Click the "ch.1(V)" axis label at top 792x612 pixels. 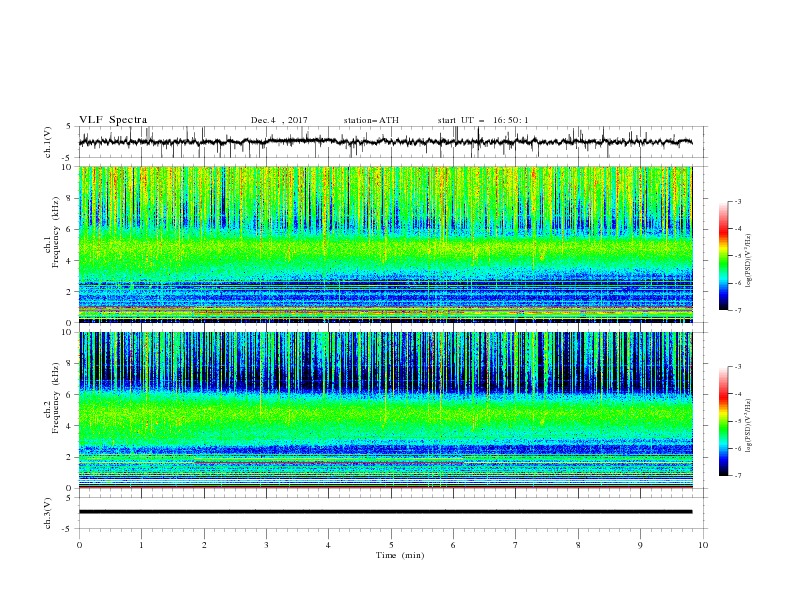48,142
